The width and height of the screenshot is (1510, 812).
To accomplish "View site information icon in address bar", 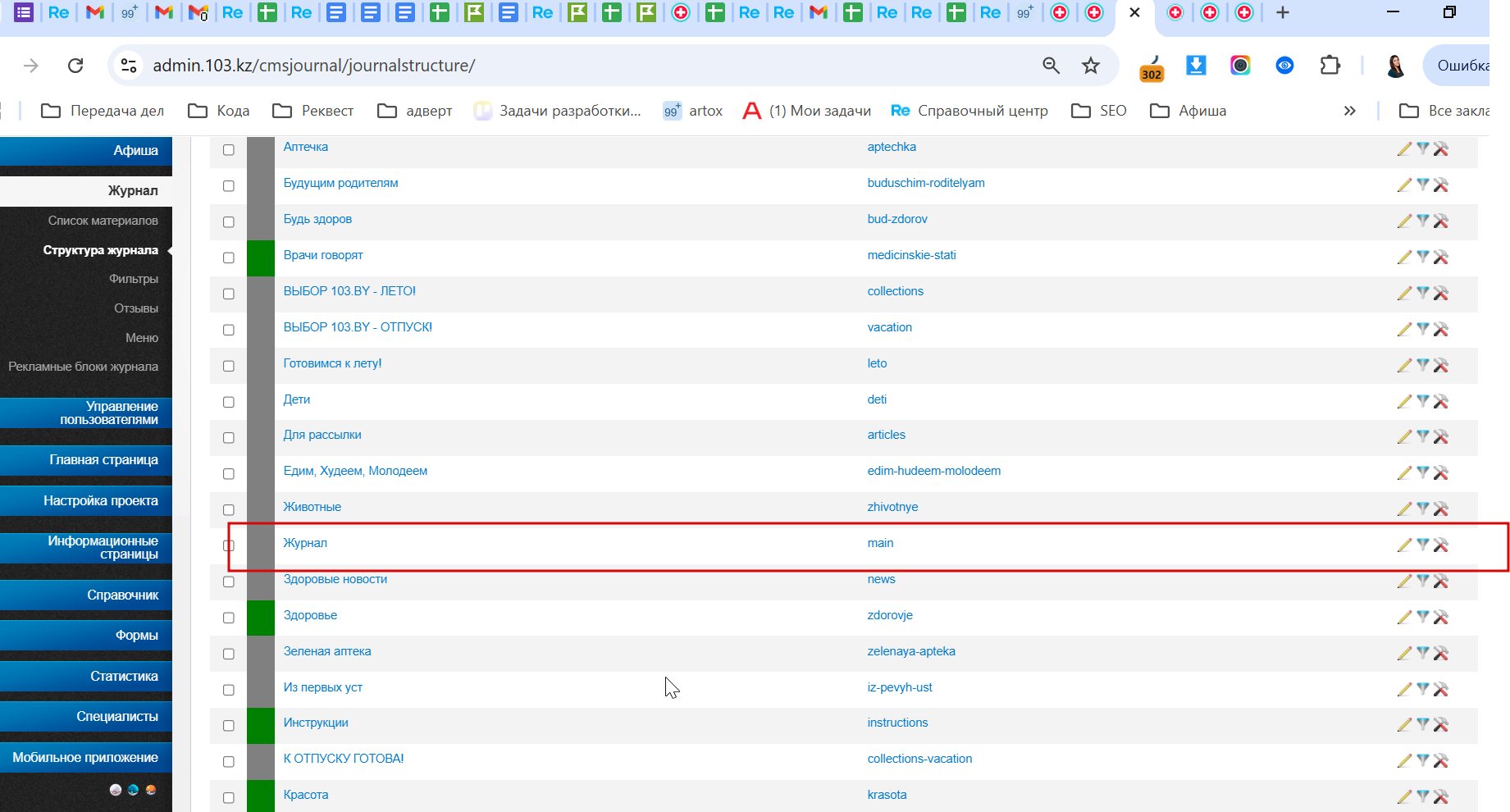I will click(129, 66).
